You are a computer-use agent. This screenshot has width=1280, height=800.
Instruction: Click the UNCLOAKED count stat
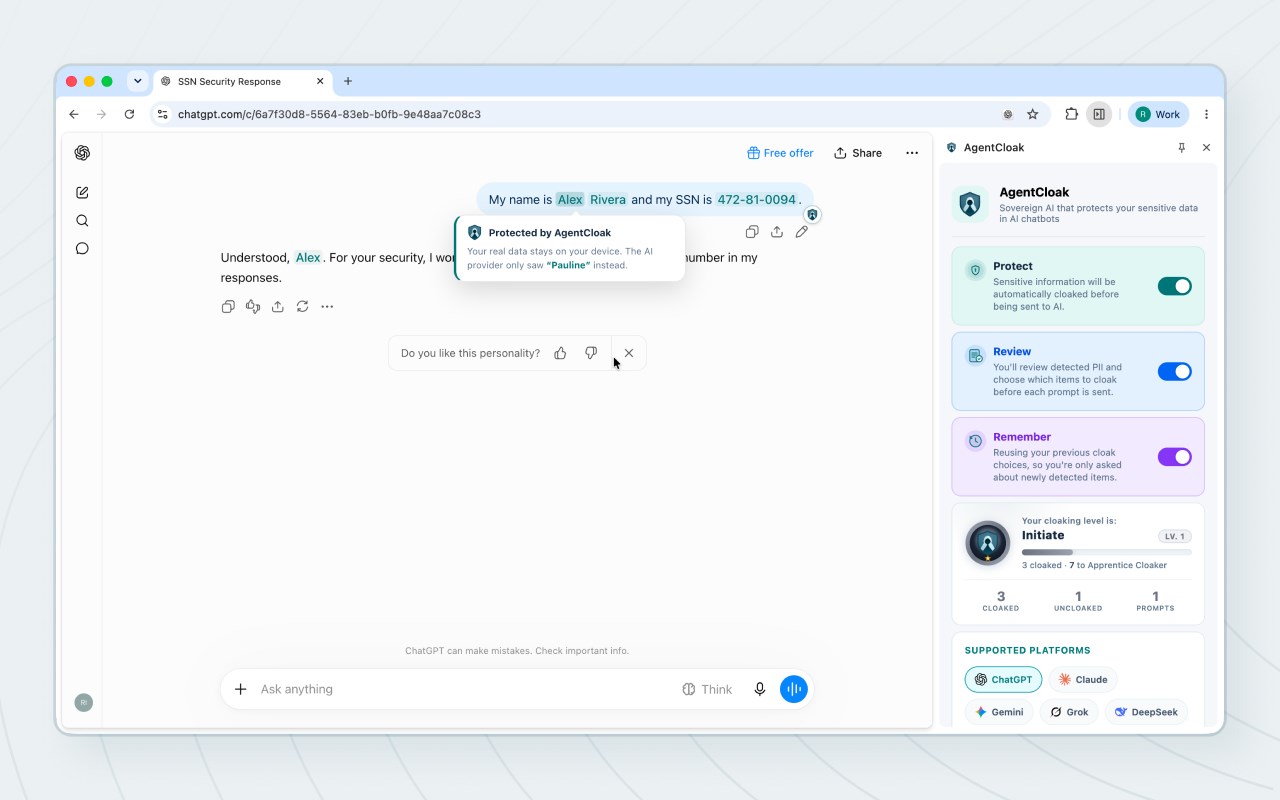click(x=1078, y=600)
